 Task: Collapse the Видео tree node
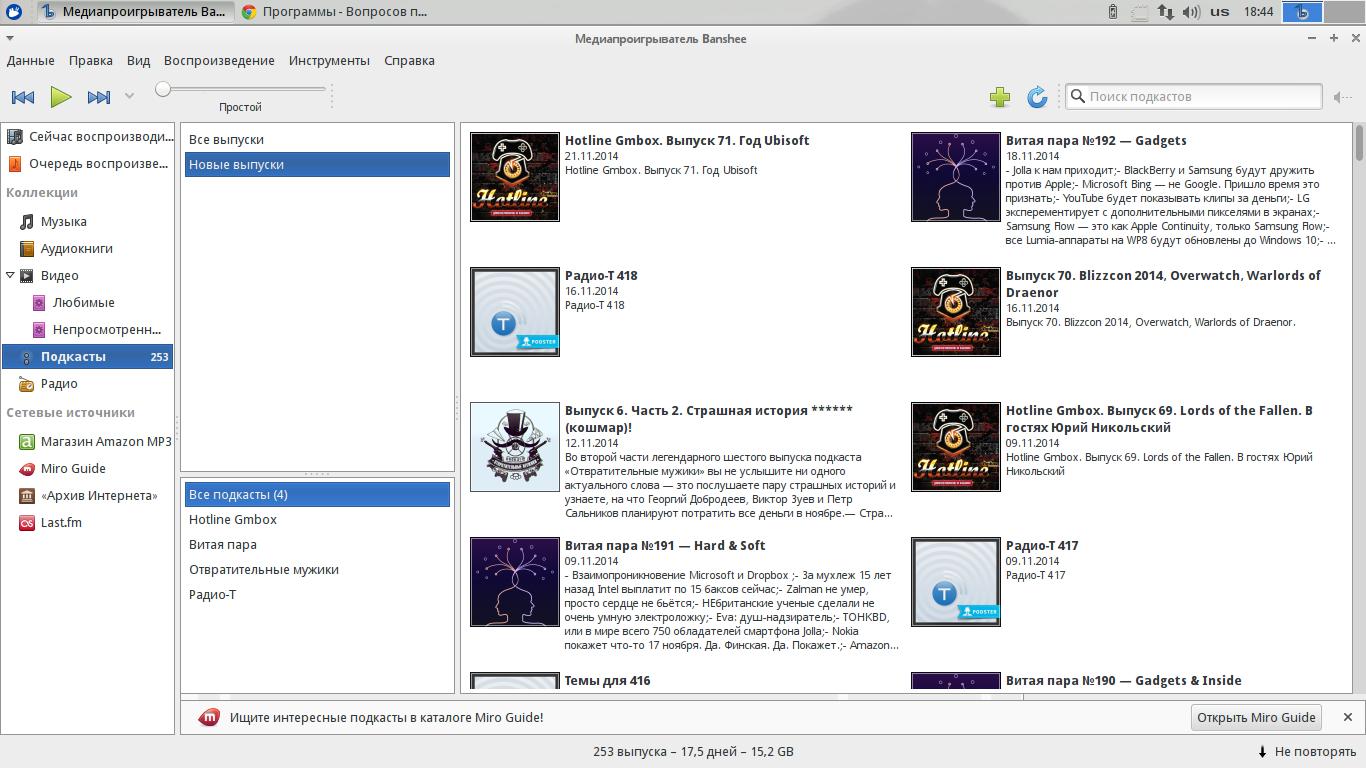click(10, 275)
